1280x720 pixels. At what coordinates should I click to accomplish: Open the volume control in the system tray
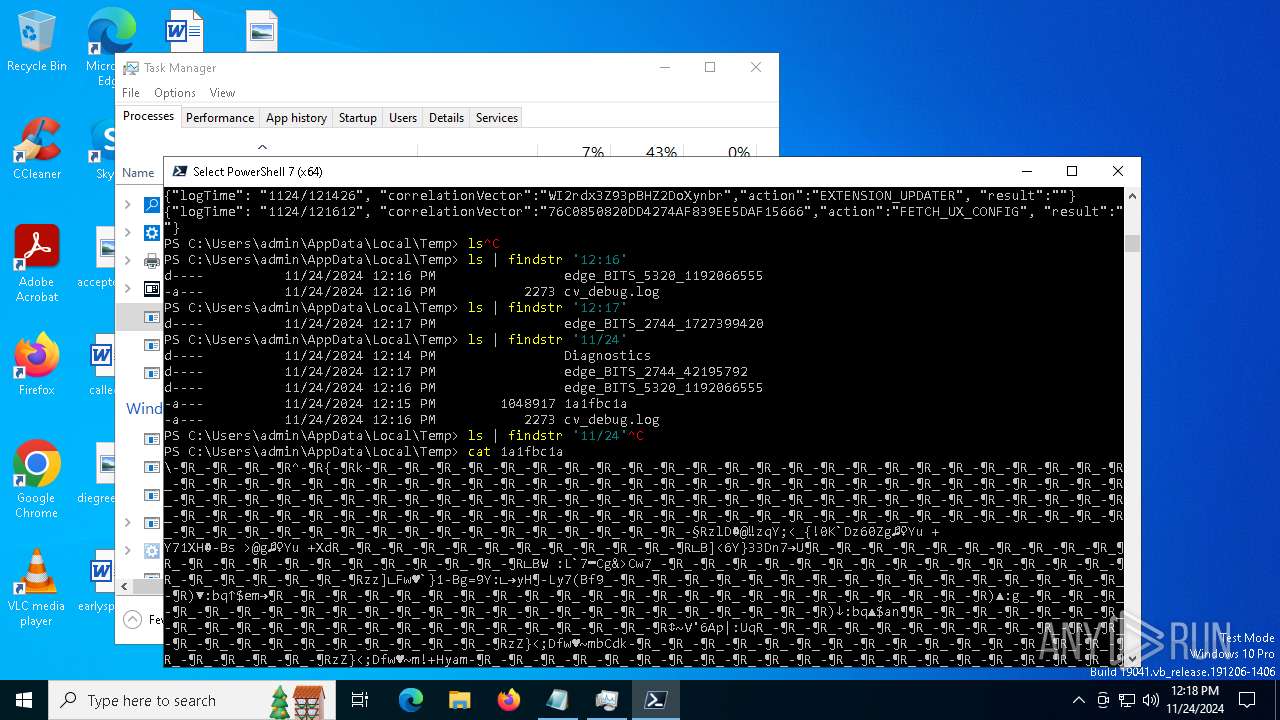coord(1151,700)
